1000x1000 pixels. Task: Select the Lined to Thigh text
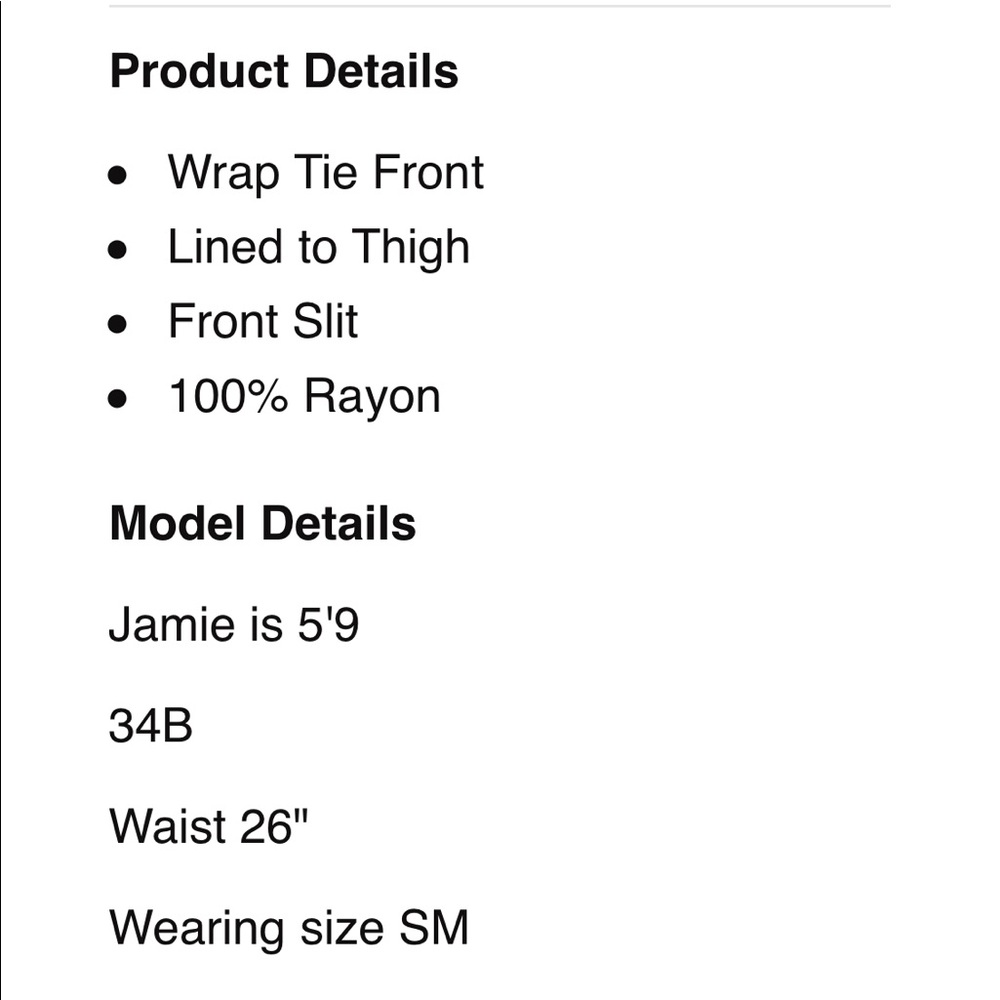tap(318, 248)
